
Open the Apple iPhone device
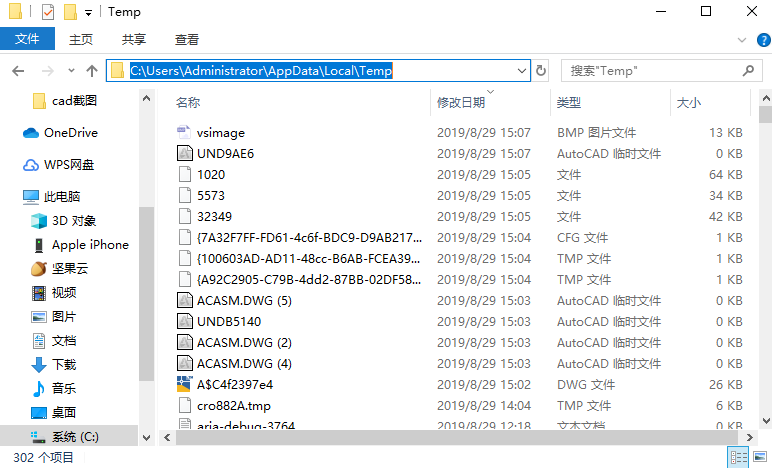pos(90,244)
